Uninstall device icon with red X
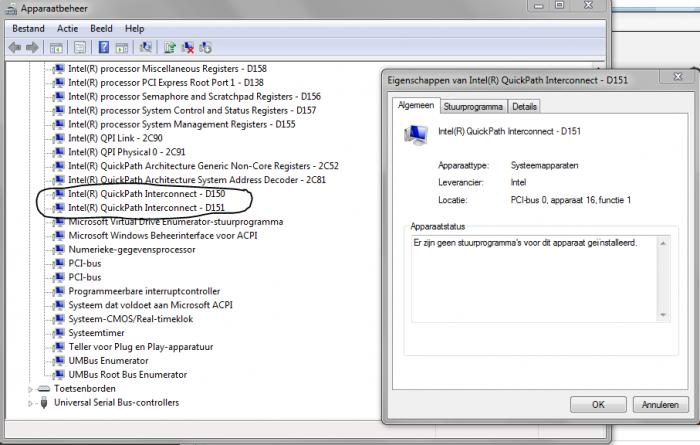This screenshot has width=700, height=445. [x=188, y=47]
